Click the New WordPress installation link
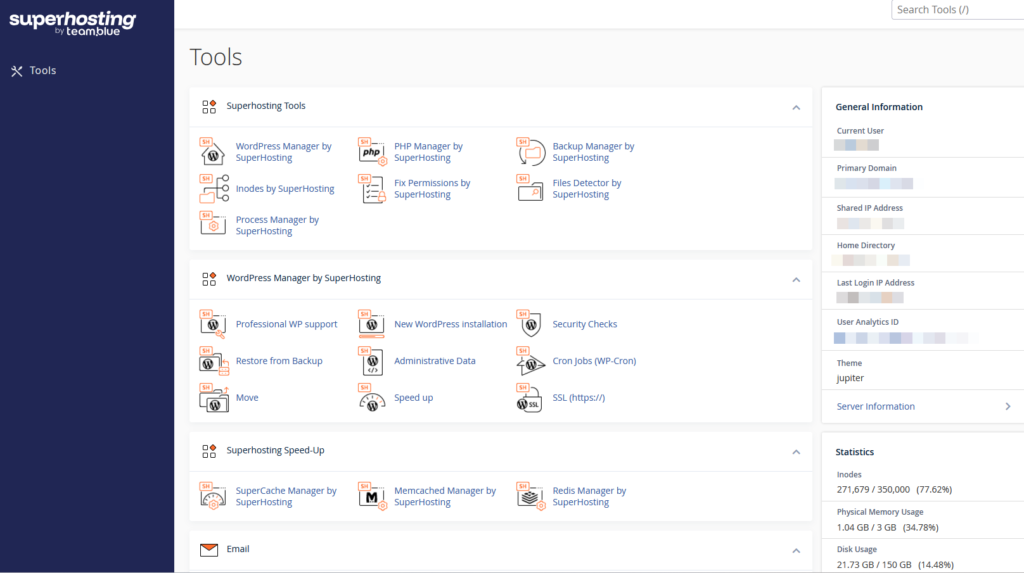The height and width of the screenshot is (573, 1024). [450, 324]
